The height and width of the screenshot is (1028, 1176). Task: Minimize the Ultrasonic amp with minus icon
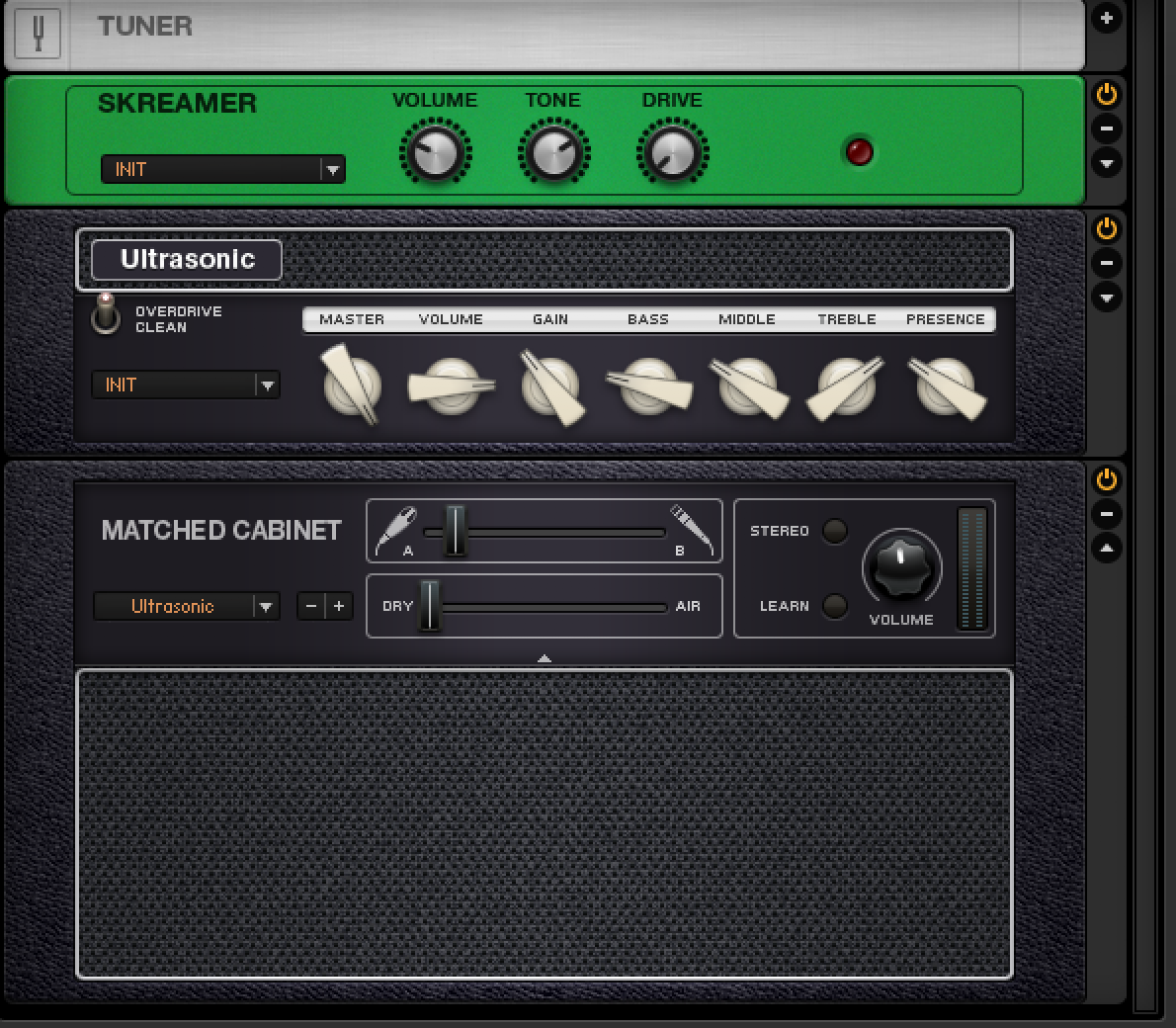coord(1106,263)
